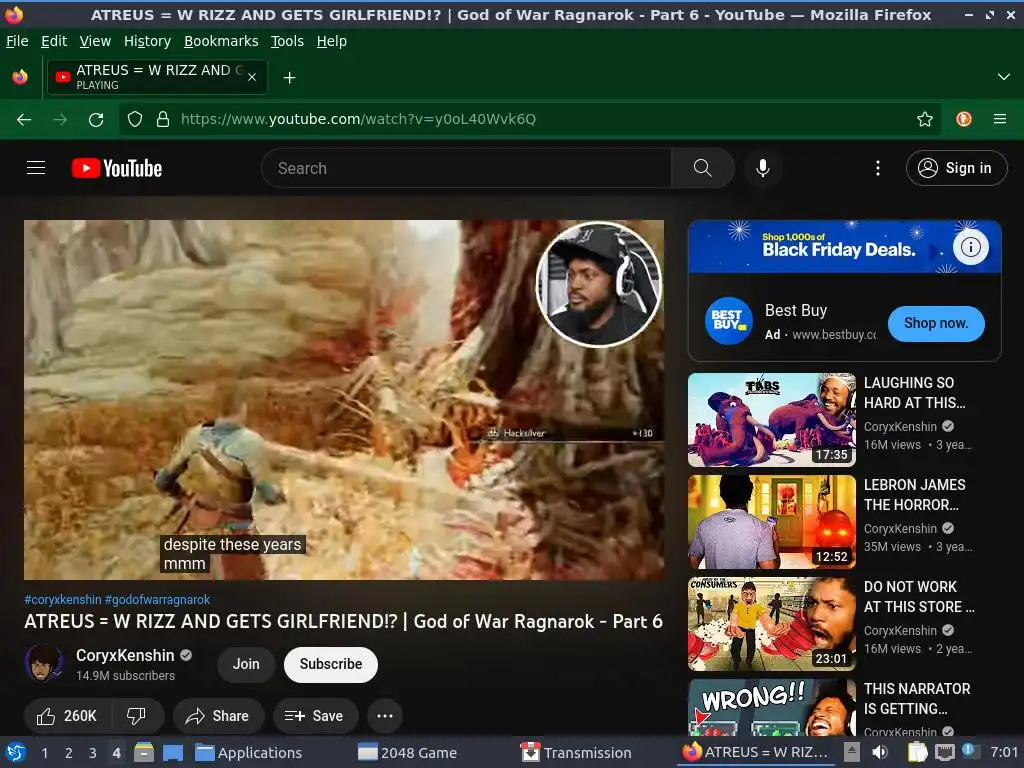Open the Bookmarks menu
1024x768 pixels.
click(221, 41)
